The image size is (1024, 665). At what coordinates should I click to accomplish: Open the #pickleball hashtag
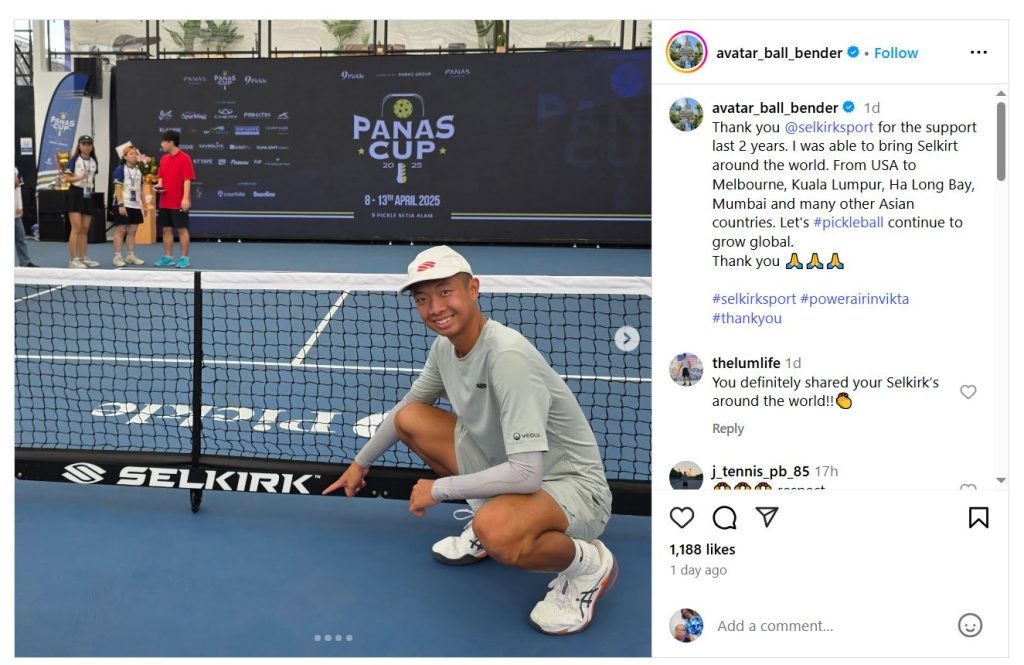click(848, 223)
